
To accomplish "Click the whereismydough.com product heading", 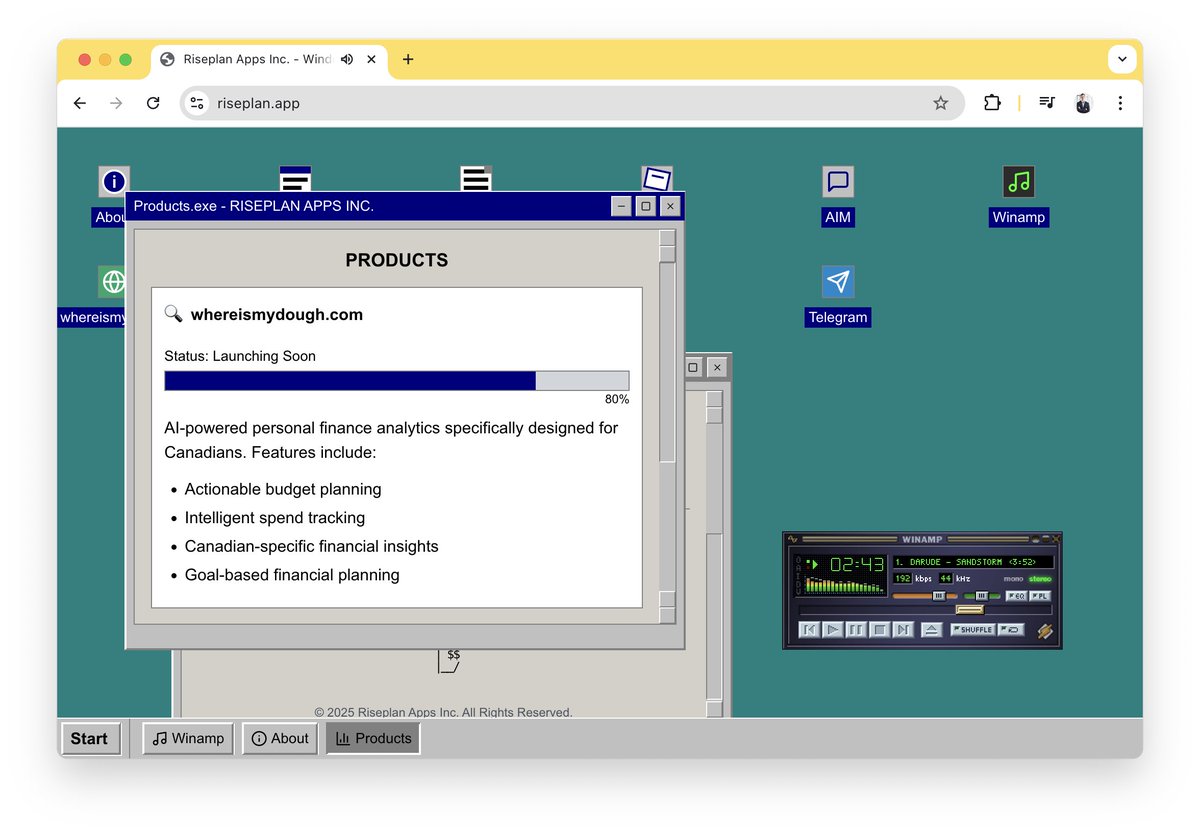I will [277, 314].
